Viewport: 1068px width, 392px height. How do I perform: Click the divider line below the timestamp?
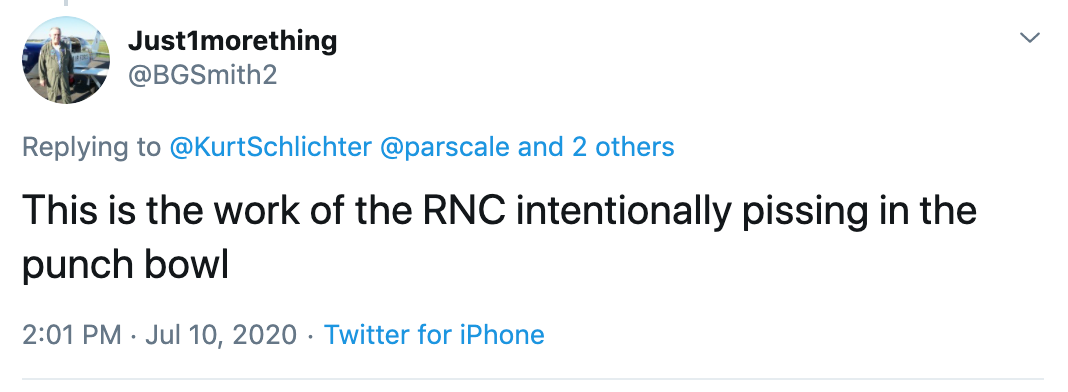[x=533, y=378]
